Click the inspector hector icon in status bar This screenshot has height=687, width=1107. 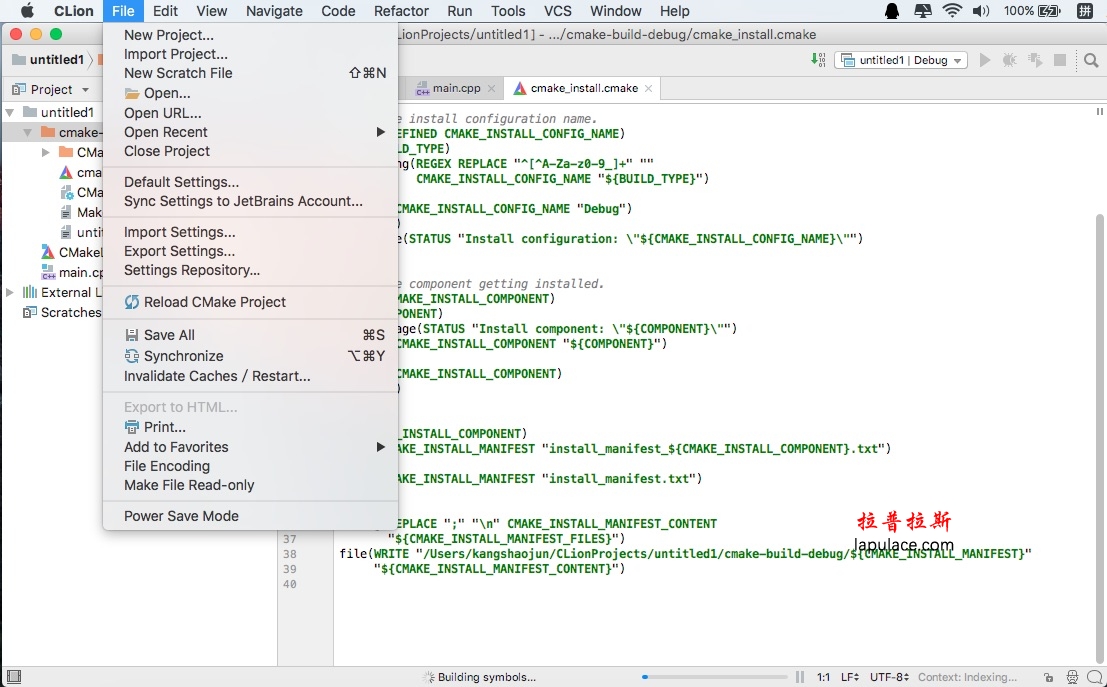pos(1072,677)
